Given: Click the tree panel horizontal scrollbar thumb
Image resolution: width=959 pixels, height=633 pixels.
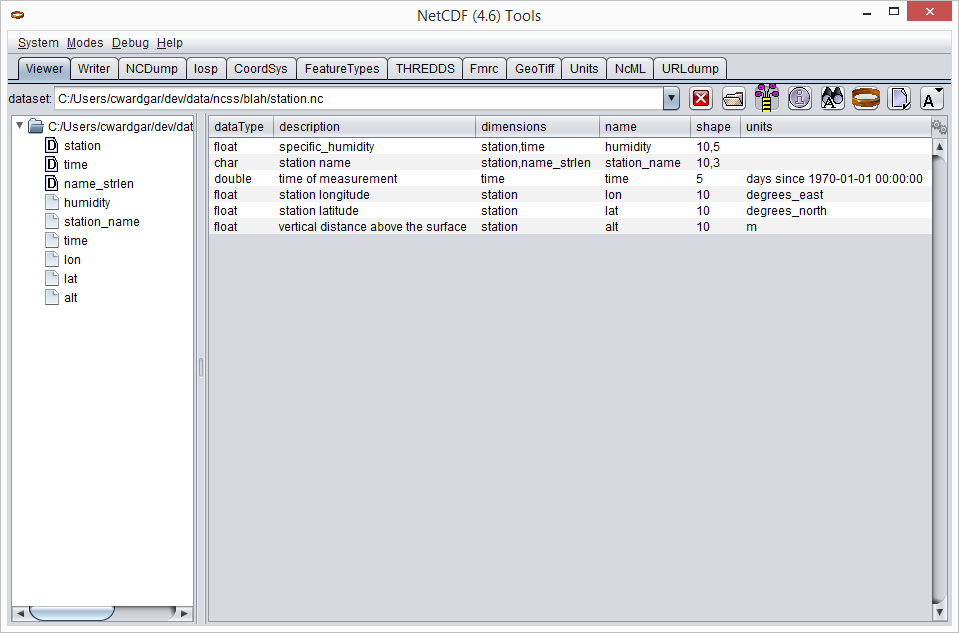Looking at the screenshot, I should pos(71,612).
